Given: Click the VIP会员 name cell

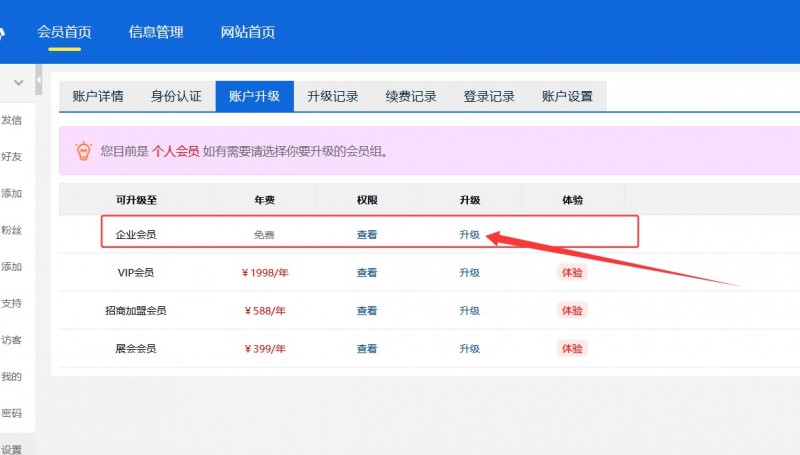Looking at the screenshot, I should pos(136,272).
